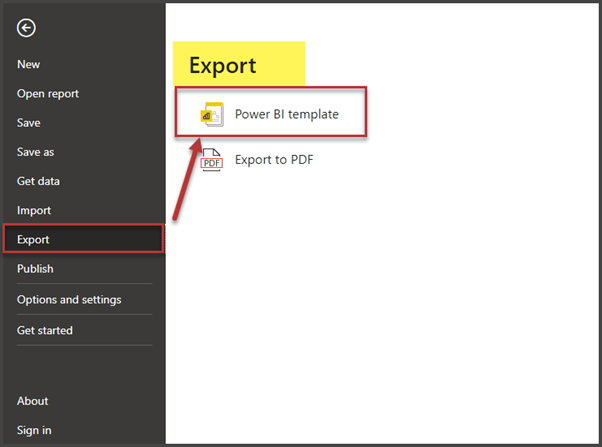The height and width of the screenshot is (447, 602).
Task: Open the About entry
Action: (x=33, y=401)
